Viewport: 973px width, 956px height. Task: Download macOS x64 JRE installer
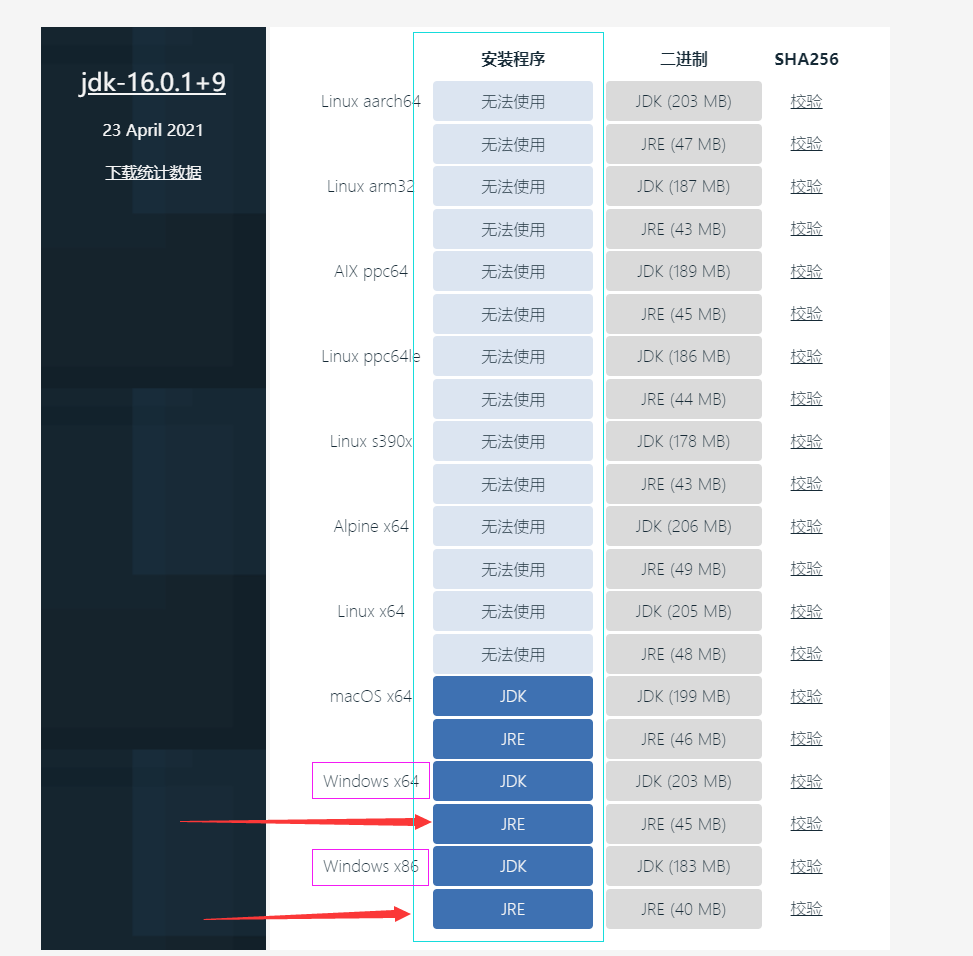click(513, 739)
